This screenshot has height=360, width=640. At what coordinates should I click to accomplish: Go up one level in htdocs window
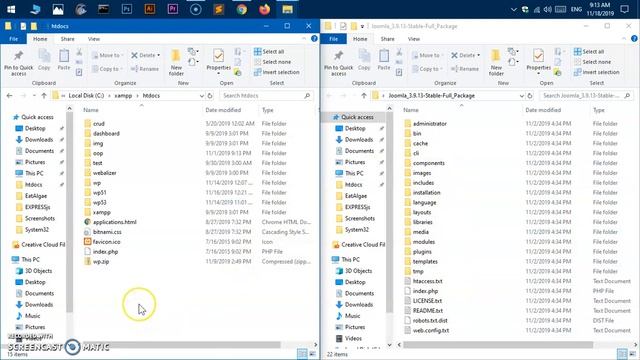click(x=44, y=96)
